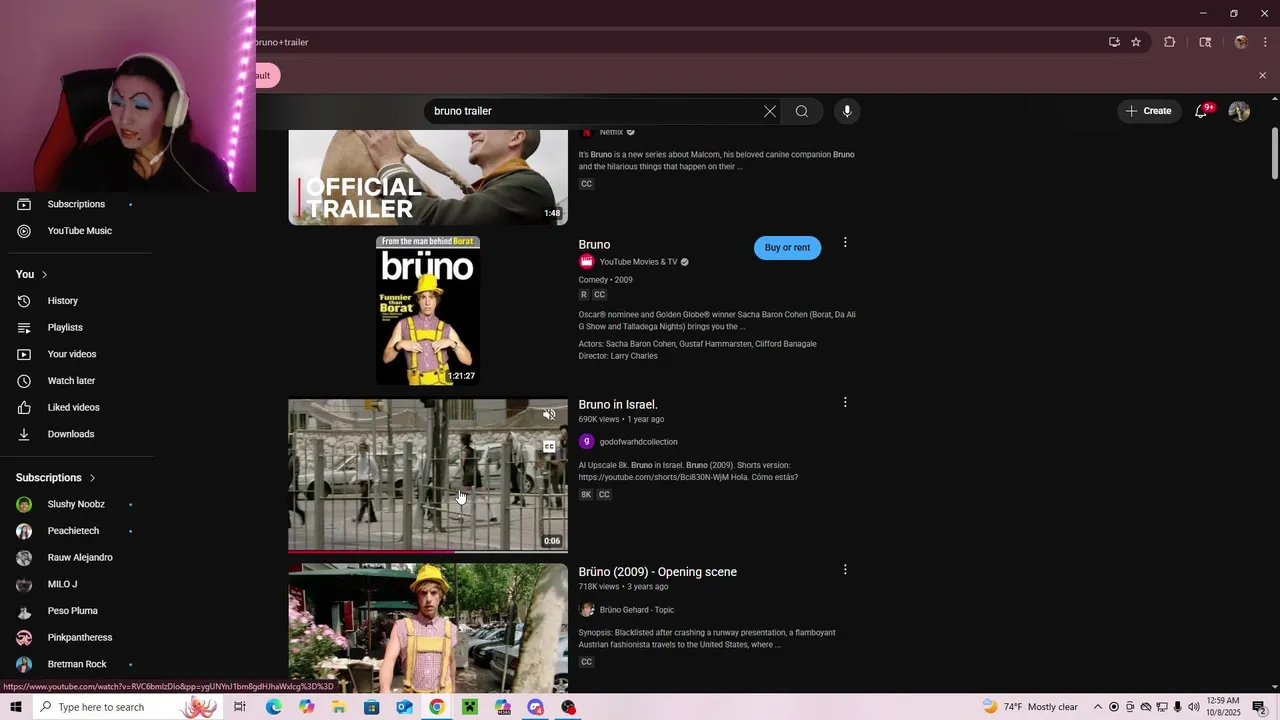Click the magnifier search button

(x=802, y=111)
